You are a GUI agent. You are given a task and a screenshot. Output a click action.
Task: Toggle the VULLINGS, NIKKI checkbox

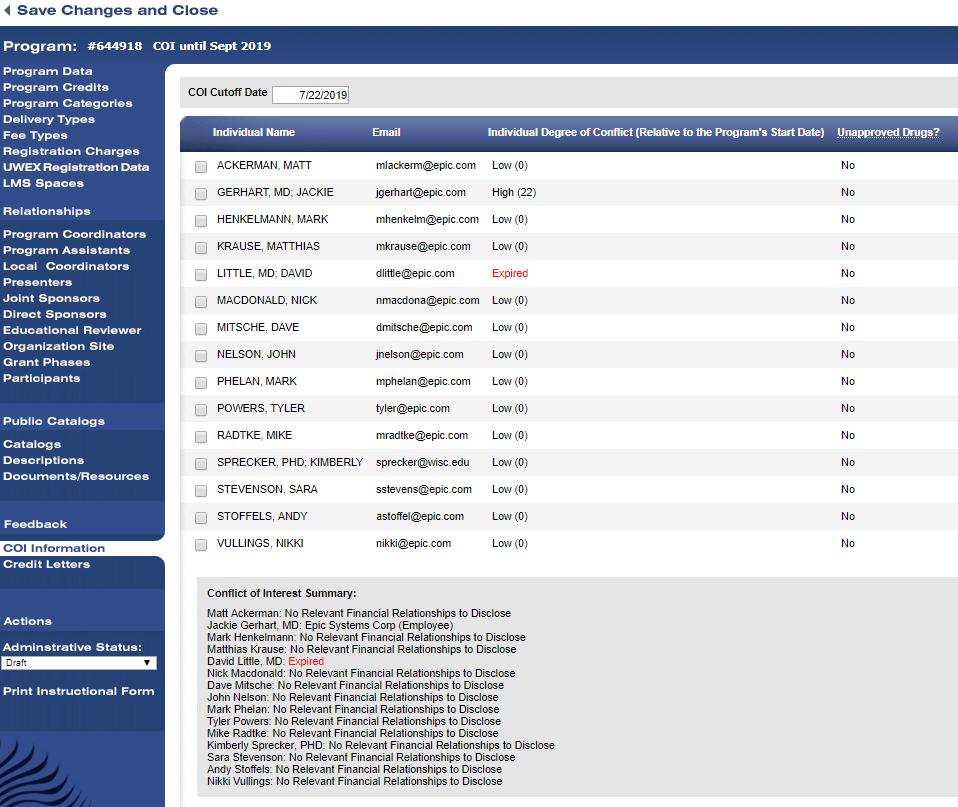click(x=201, y=544)
